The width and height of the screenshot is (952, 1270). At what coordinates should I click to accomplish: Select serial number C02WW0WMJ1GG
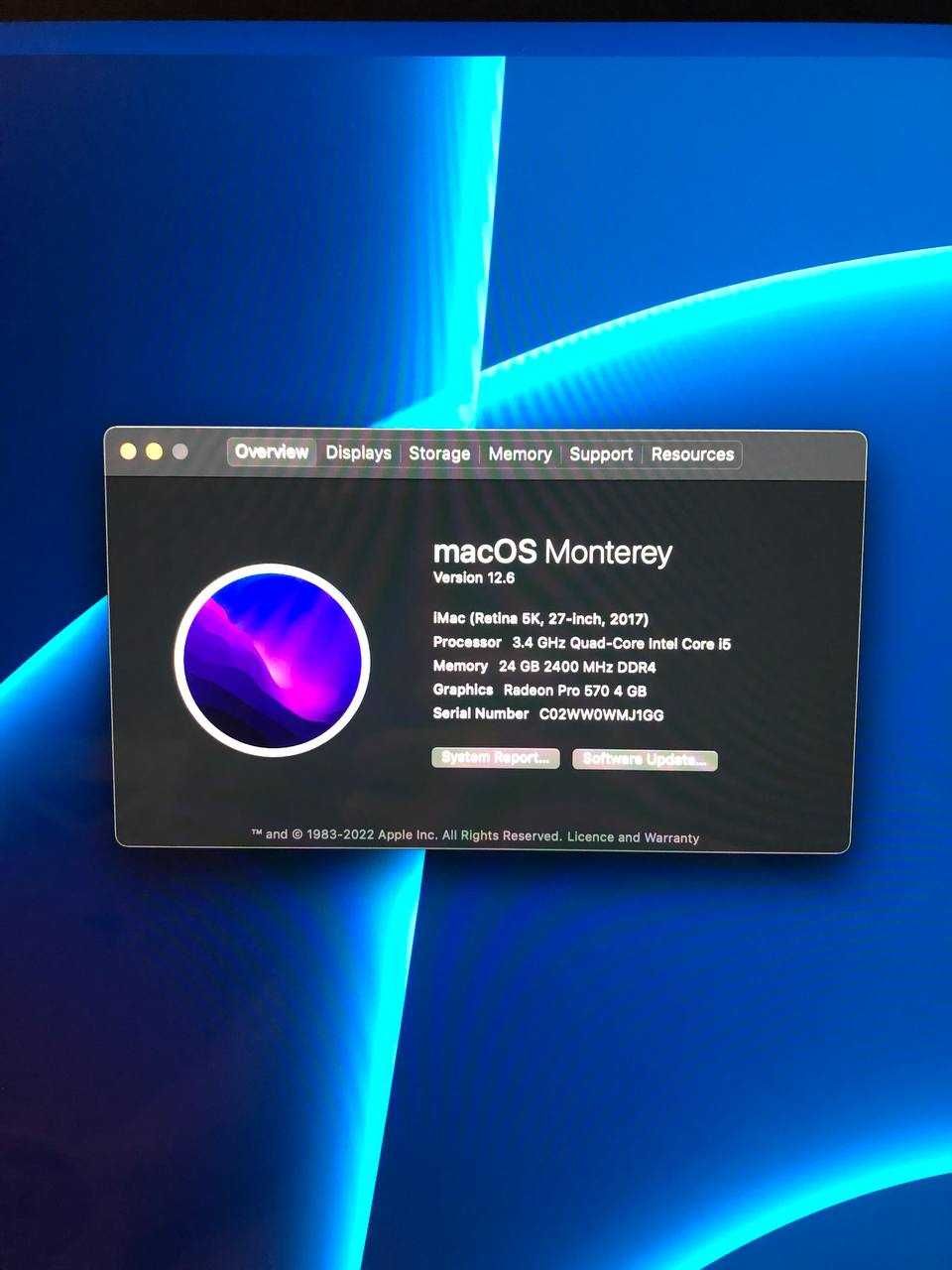tap(601, 714)
